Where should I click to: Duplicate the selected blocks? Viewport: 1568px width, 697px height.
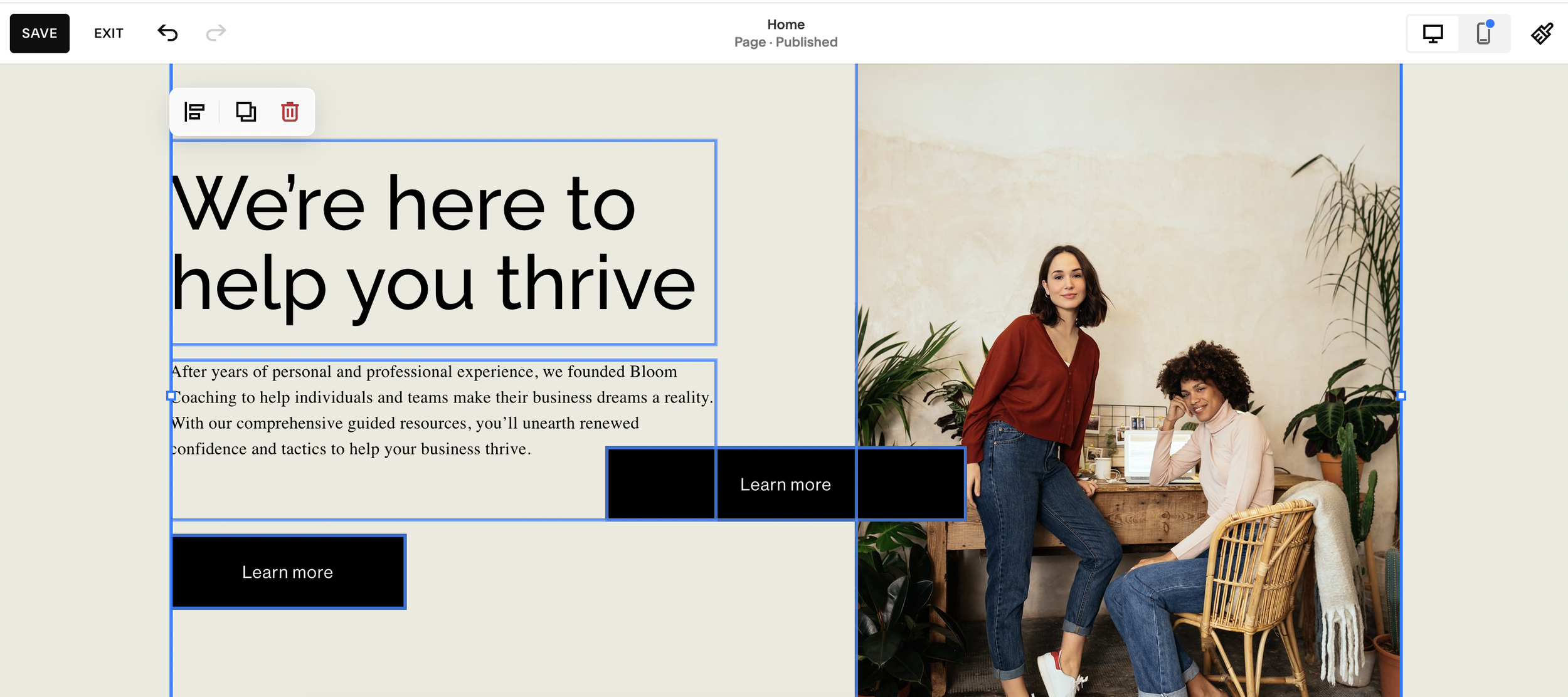point(246,112)
